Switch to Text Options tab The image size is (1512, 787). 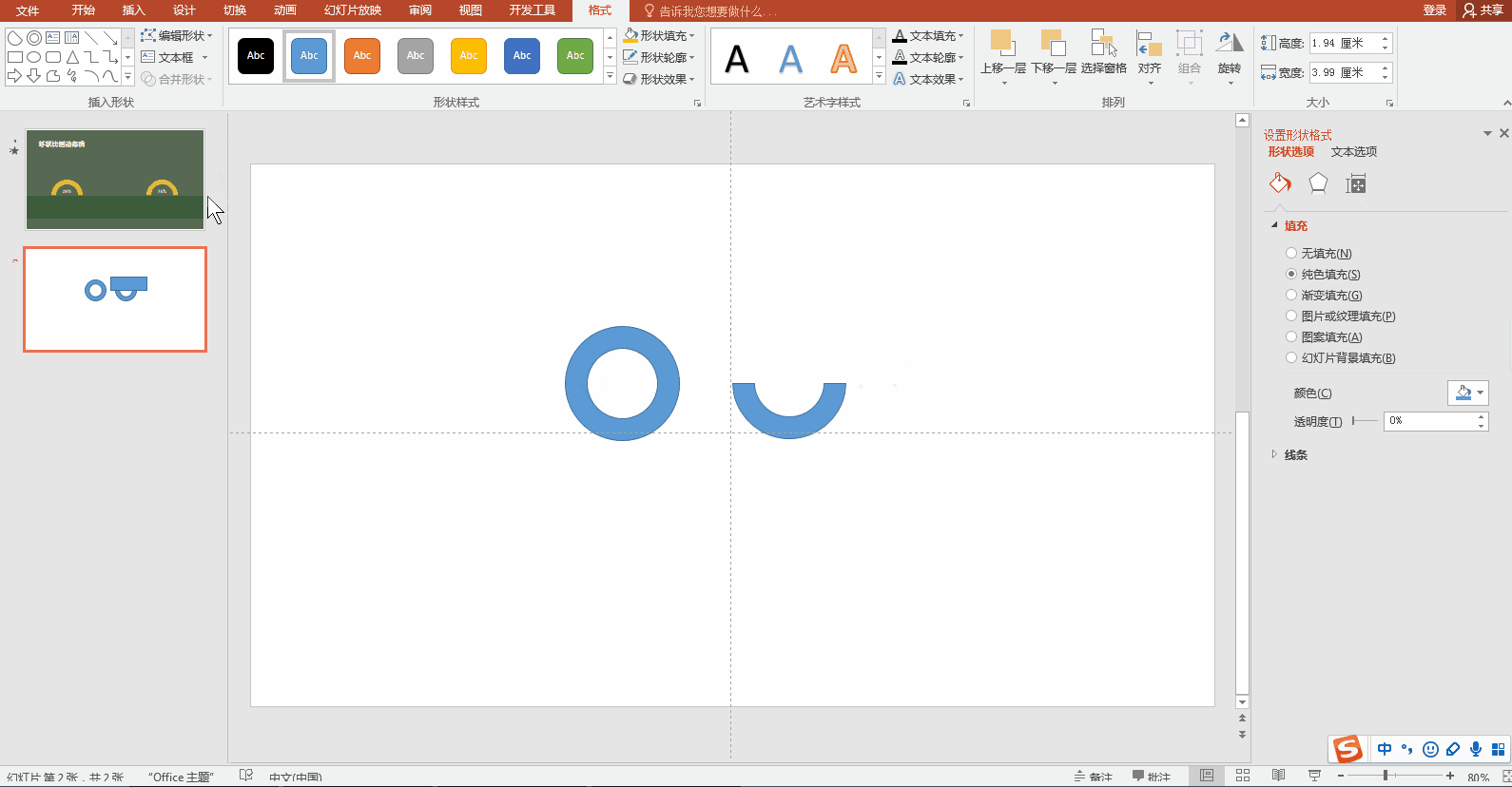1354,151
